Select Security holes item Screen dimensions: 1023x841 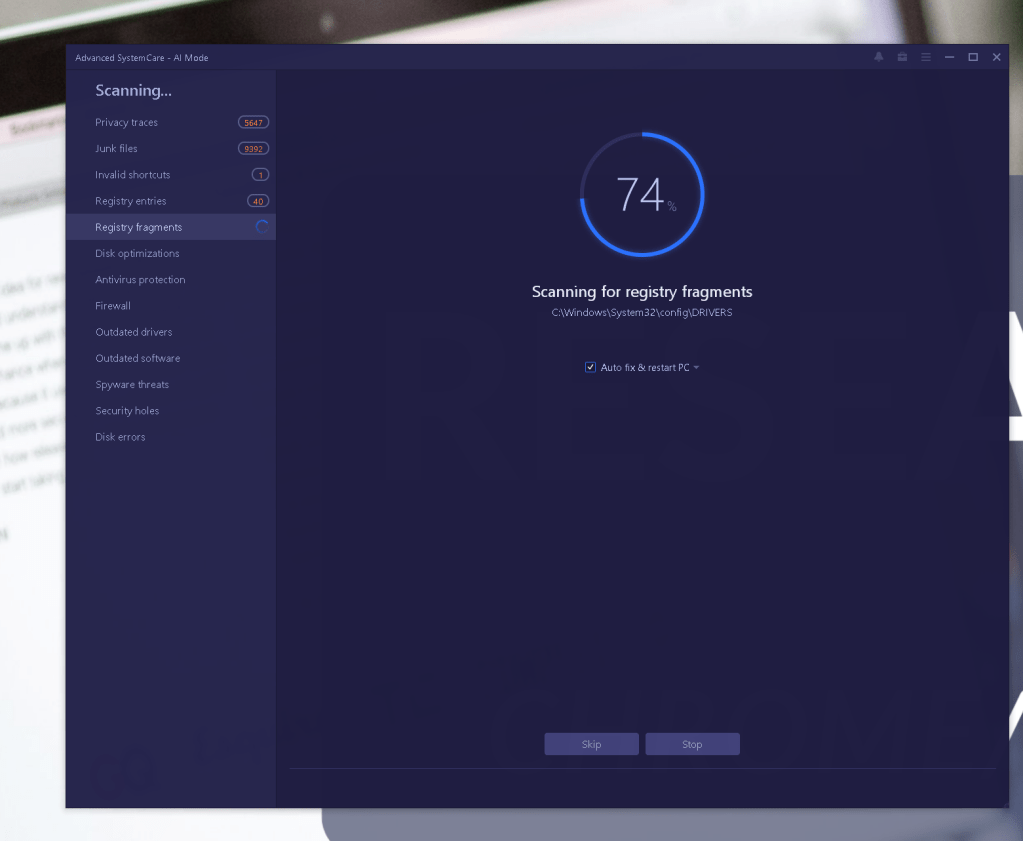pyautogui.click(x=171, y=410)
